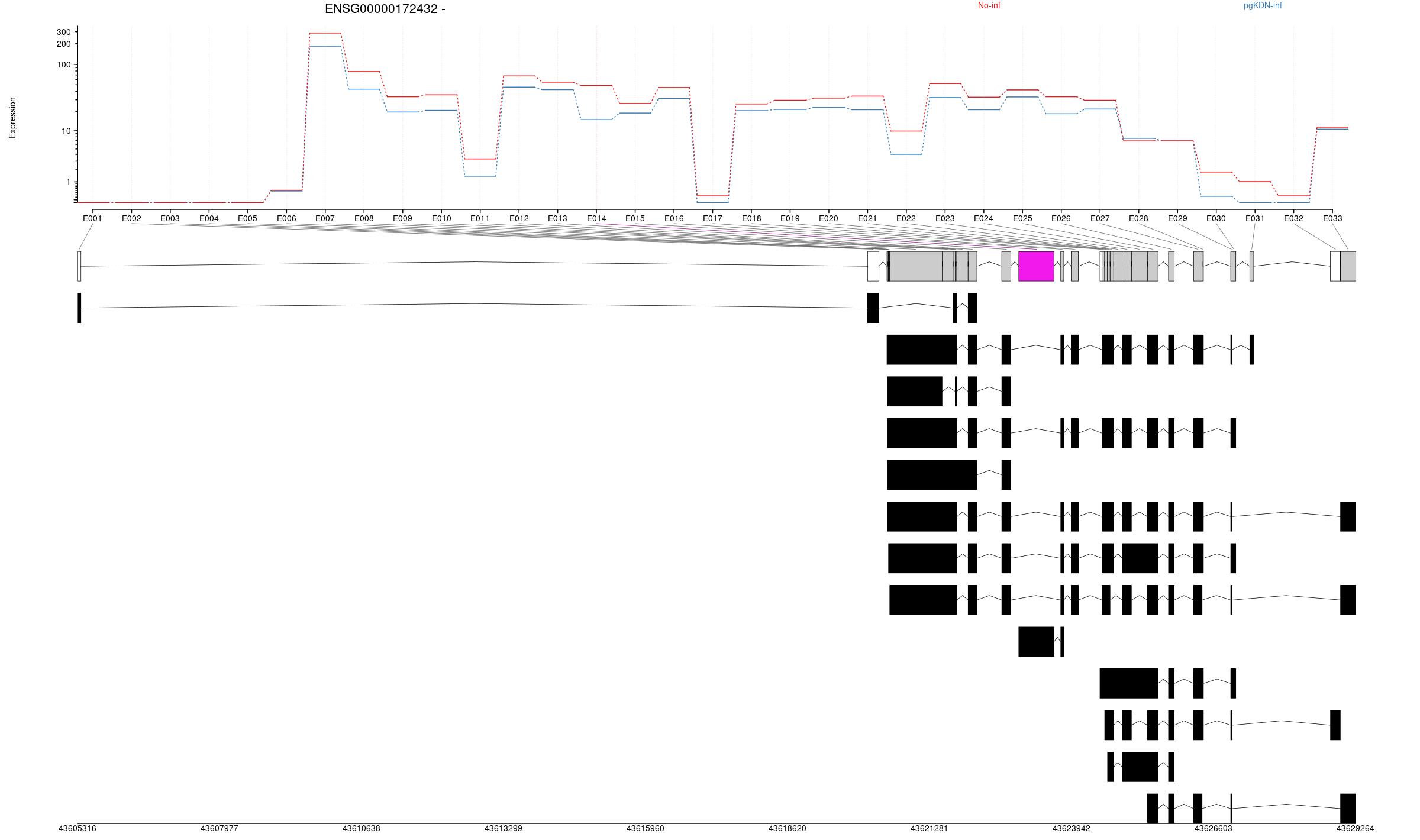This screenshot has height=840, width=1420.
Task: Click exon label E016
Action: click(674, 218)
